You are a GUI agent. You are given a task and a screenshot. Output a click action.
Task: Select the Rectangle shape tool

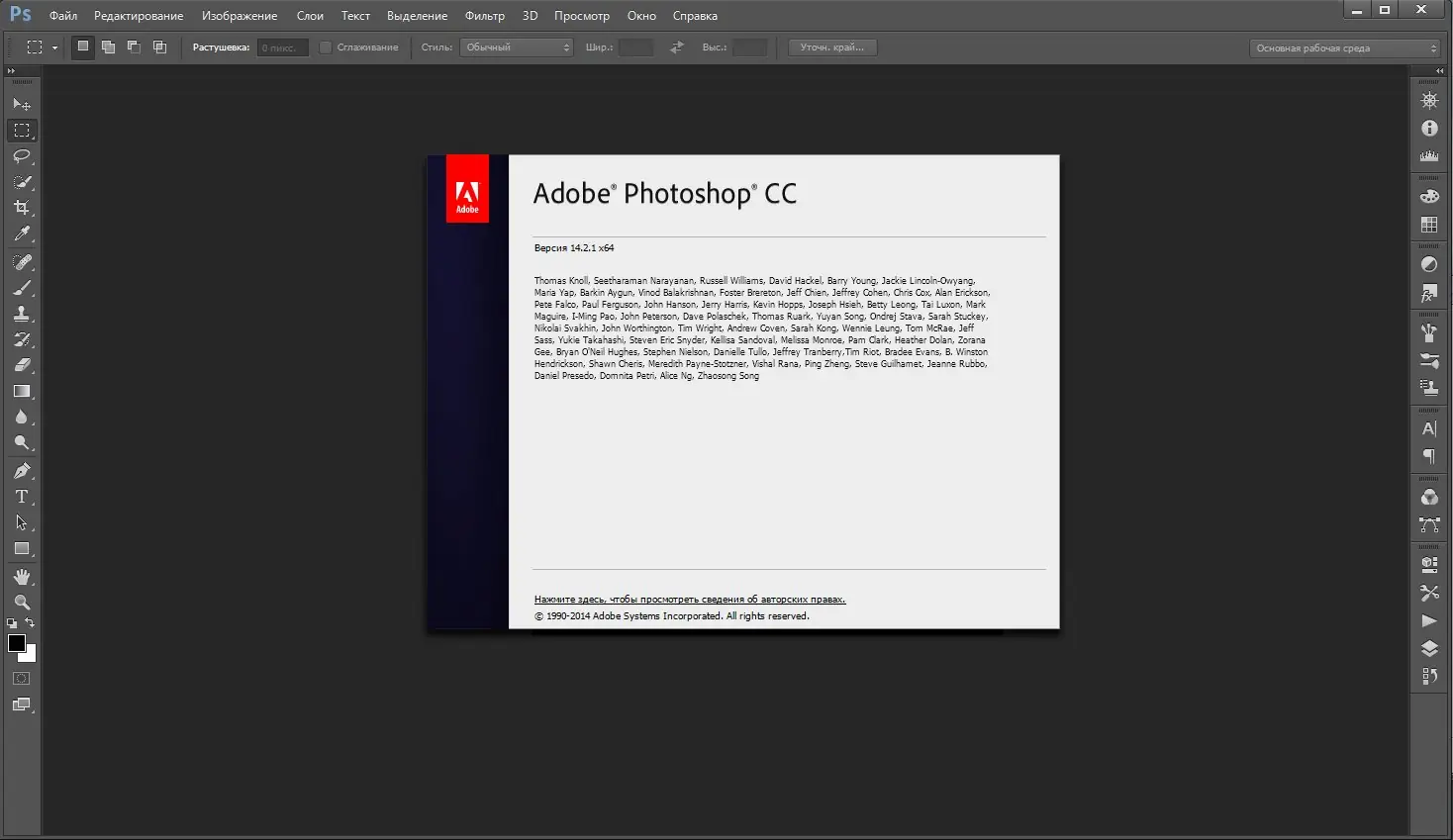22,548
